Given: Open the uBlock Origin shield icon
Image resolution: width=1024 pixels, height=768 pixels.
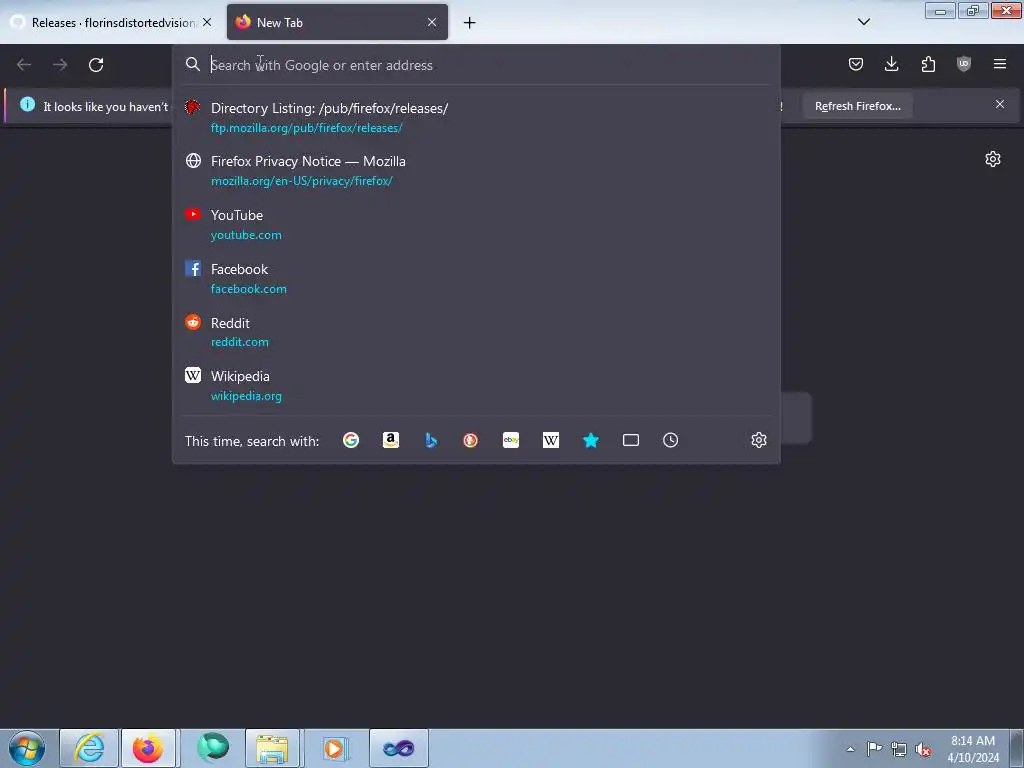Looking at the screenshot, I should click(964, 64).
